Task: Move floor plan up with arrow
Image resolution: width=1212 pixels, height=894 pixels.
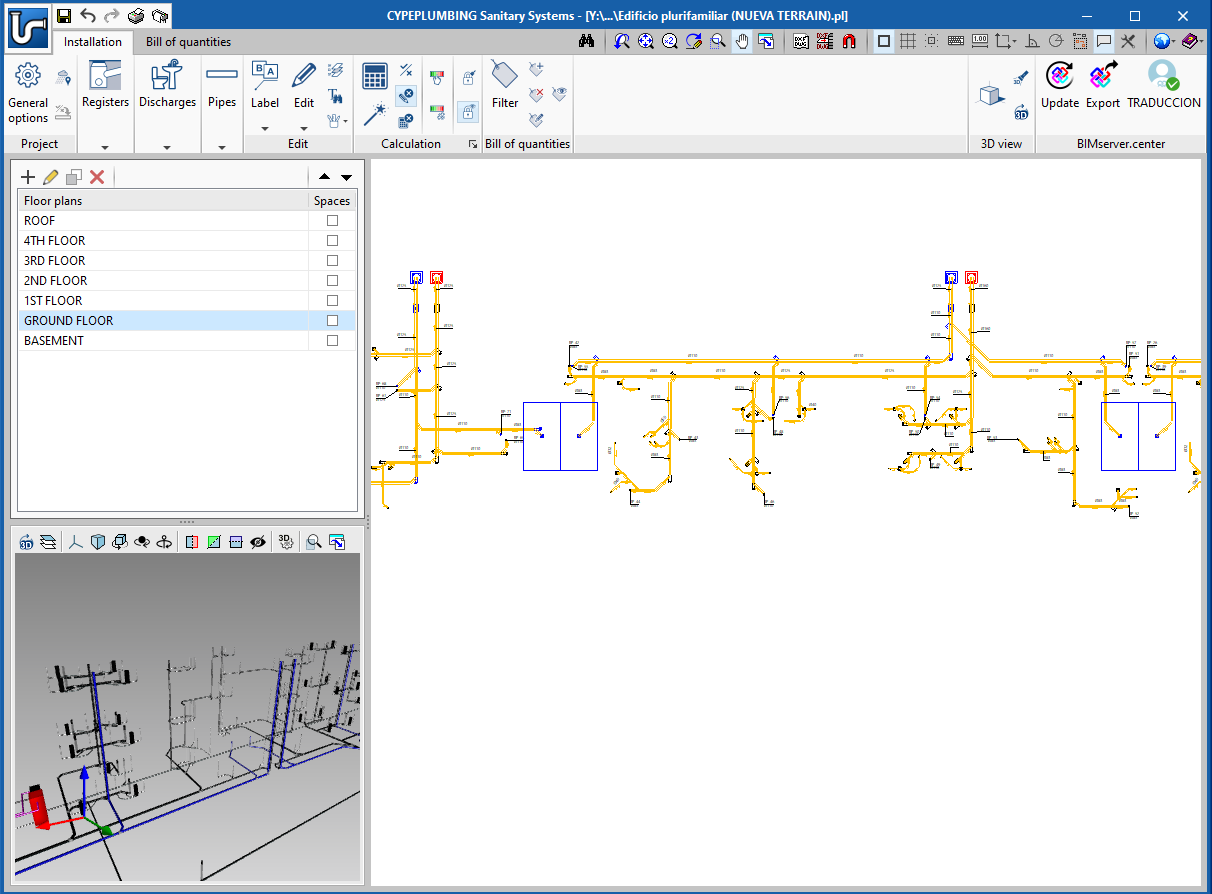Action: click(324, 177)
